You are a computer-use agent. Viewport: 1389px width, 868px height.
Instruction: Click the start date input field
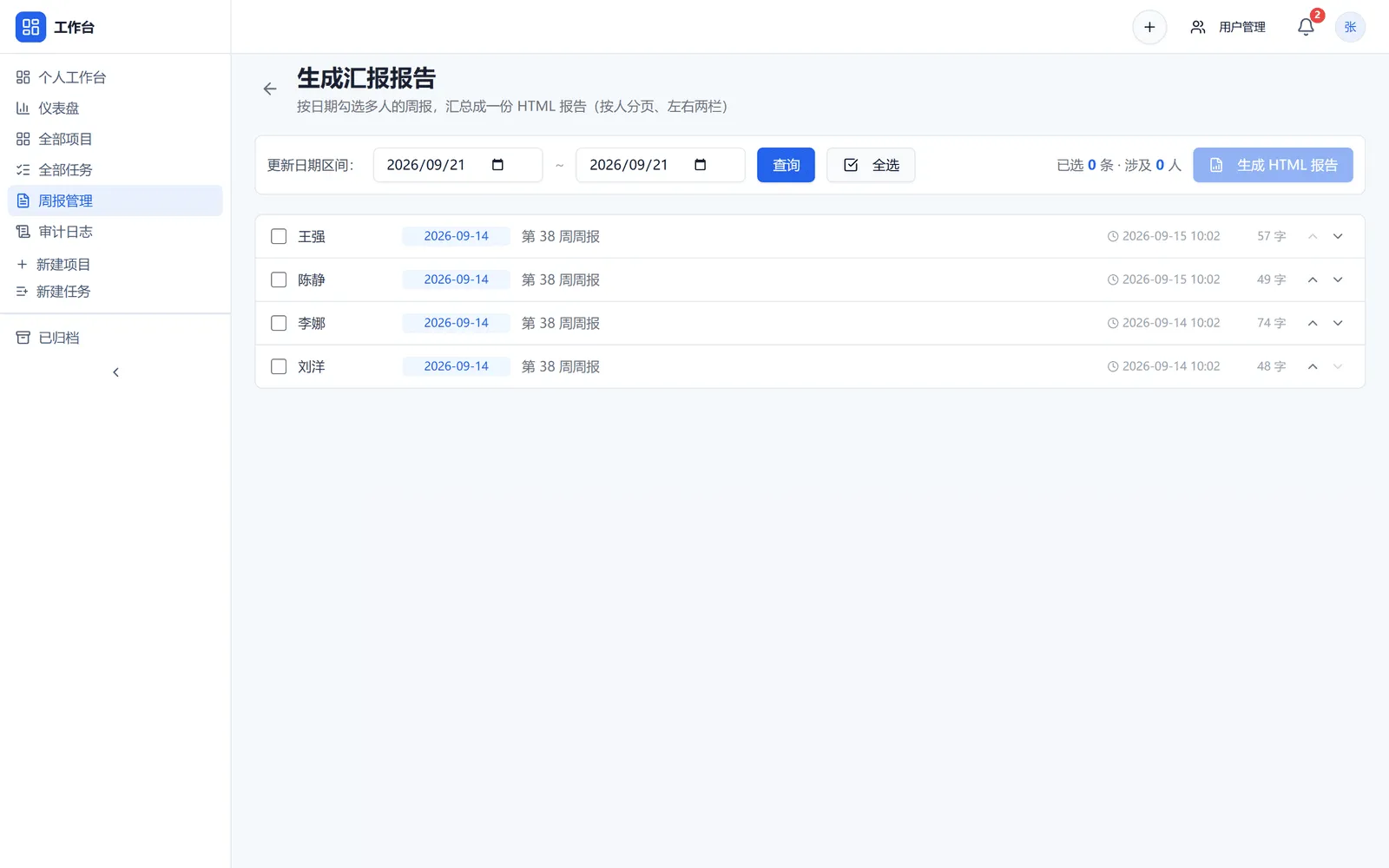458,165
